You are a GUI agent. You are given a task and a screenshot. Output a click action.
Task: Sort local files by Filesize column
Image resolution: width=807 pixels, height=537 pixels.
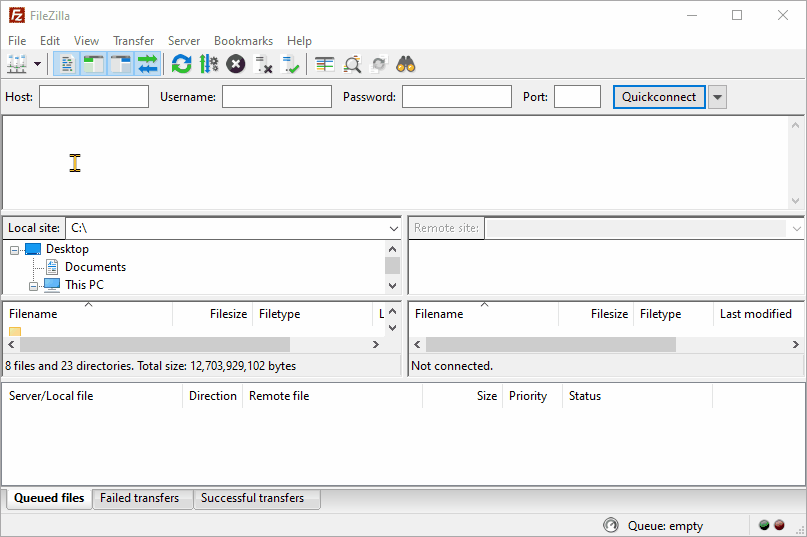click(x=212, y=314)
